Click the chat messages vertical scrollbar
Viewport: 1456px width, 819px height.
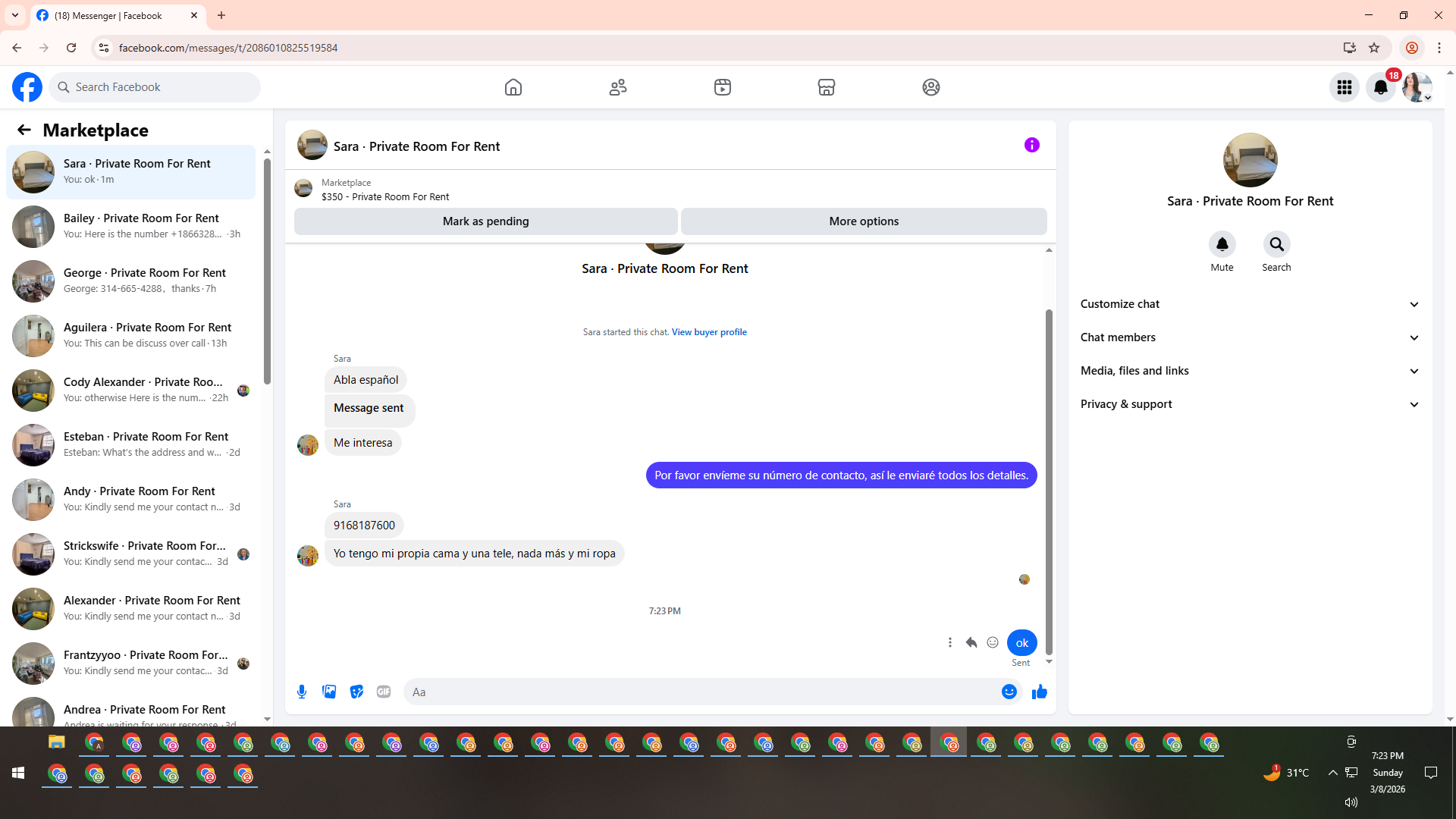click(x=1049, y=482)
